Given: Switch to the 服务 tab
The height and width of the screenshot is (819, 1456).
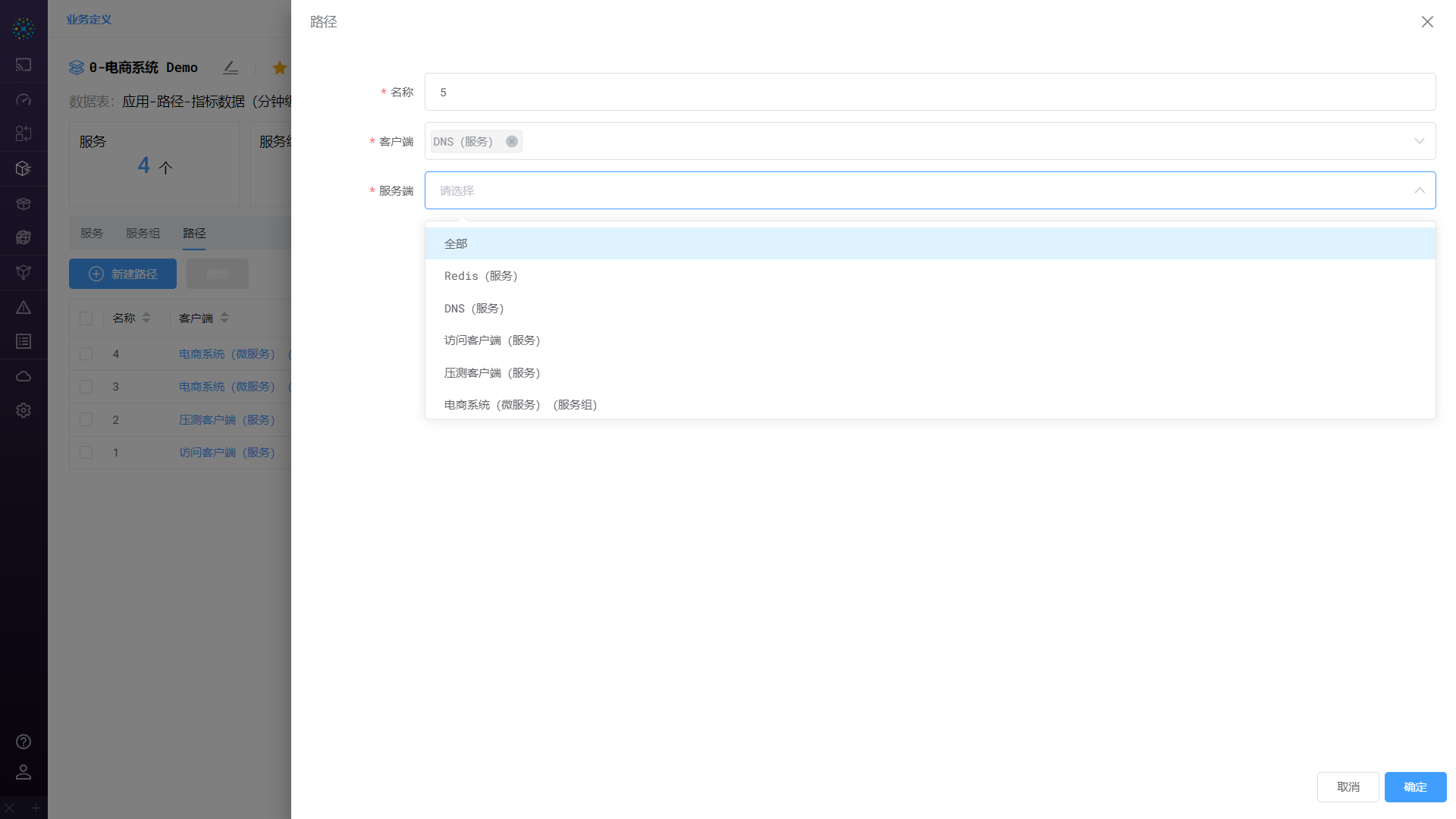Looking at the screenshot, I should (x=92, y=233).
